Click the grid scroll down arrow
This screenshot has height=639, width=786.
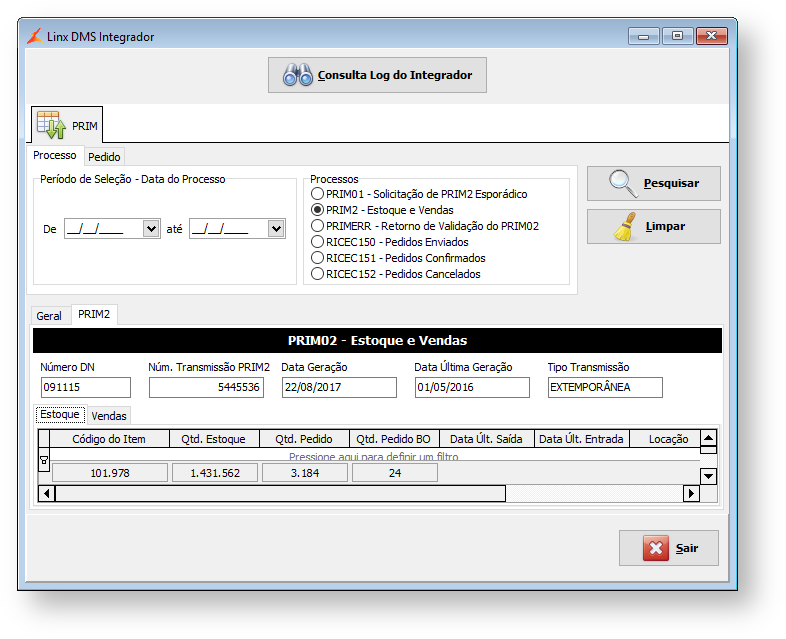[x=708, y=476]
